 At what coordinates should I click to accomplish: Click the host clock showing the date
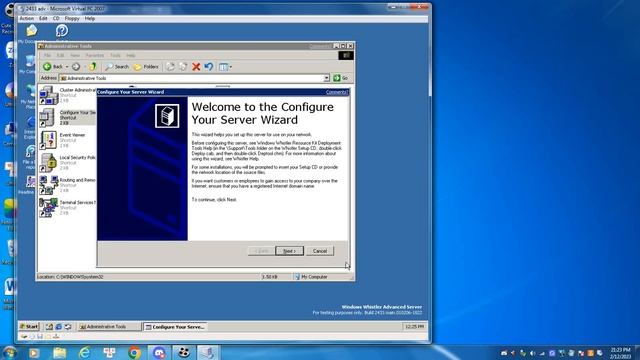[x=620, y=353]
